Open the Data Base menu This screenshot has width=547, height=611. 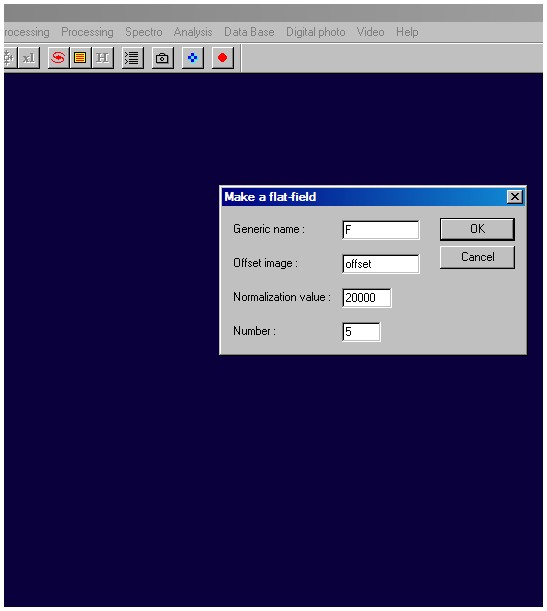pos(249,32)
